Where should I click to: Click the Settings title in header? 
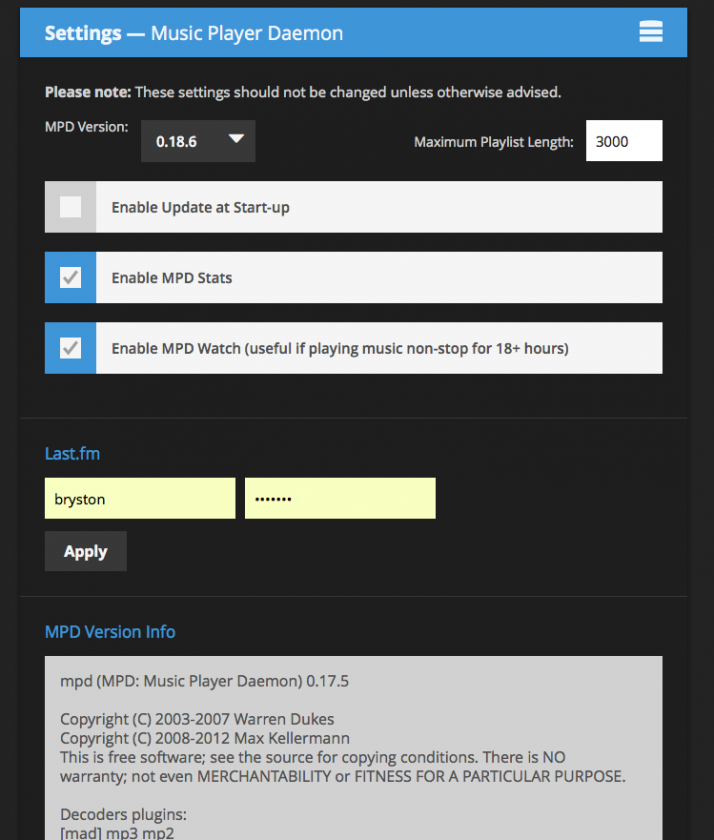(83, 33)
